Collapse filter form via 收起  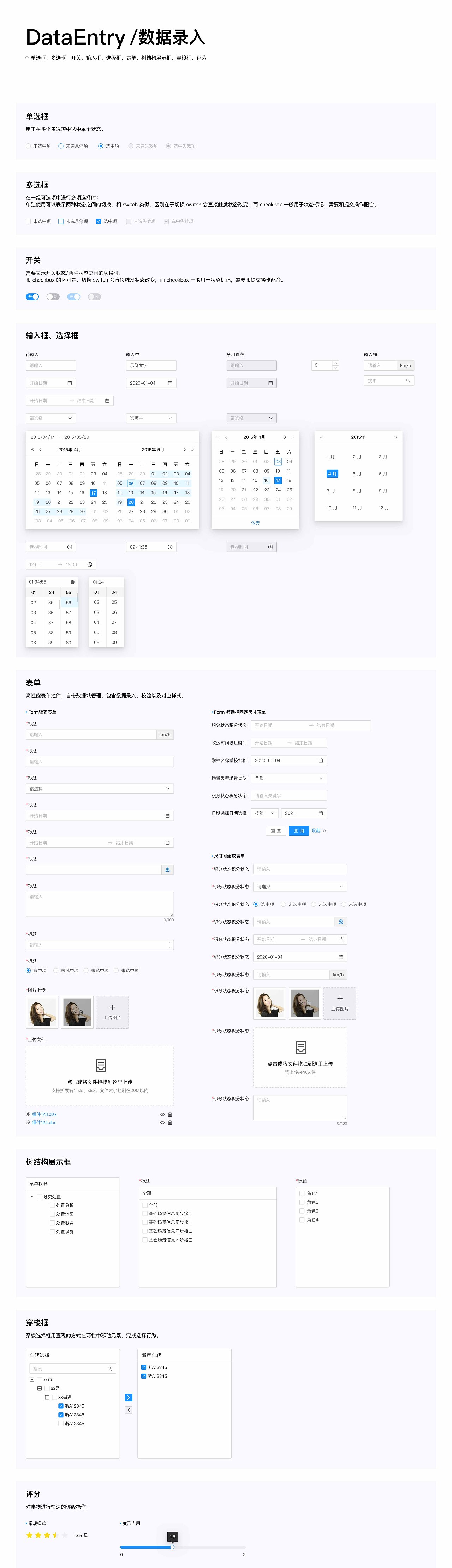coord(319,830)
